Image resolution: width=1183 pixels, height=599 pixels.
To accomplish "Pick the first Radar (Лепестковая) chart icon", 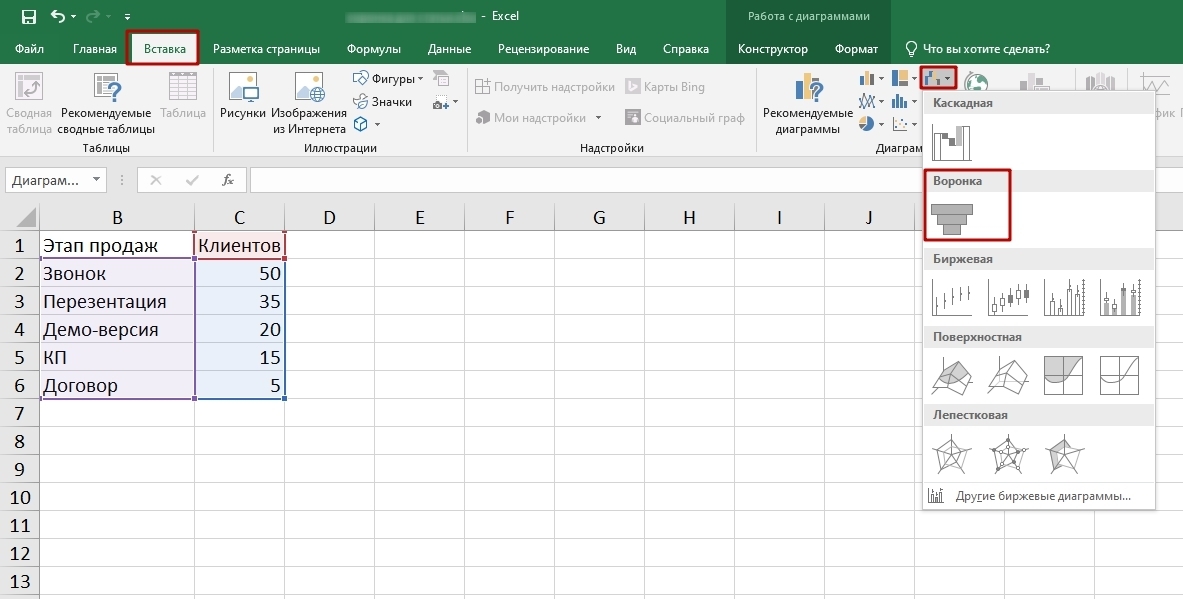I will [952, 453].
